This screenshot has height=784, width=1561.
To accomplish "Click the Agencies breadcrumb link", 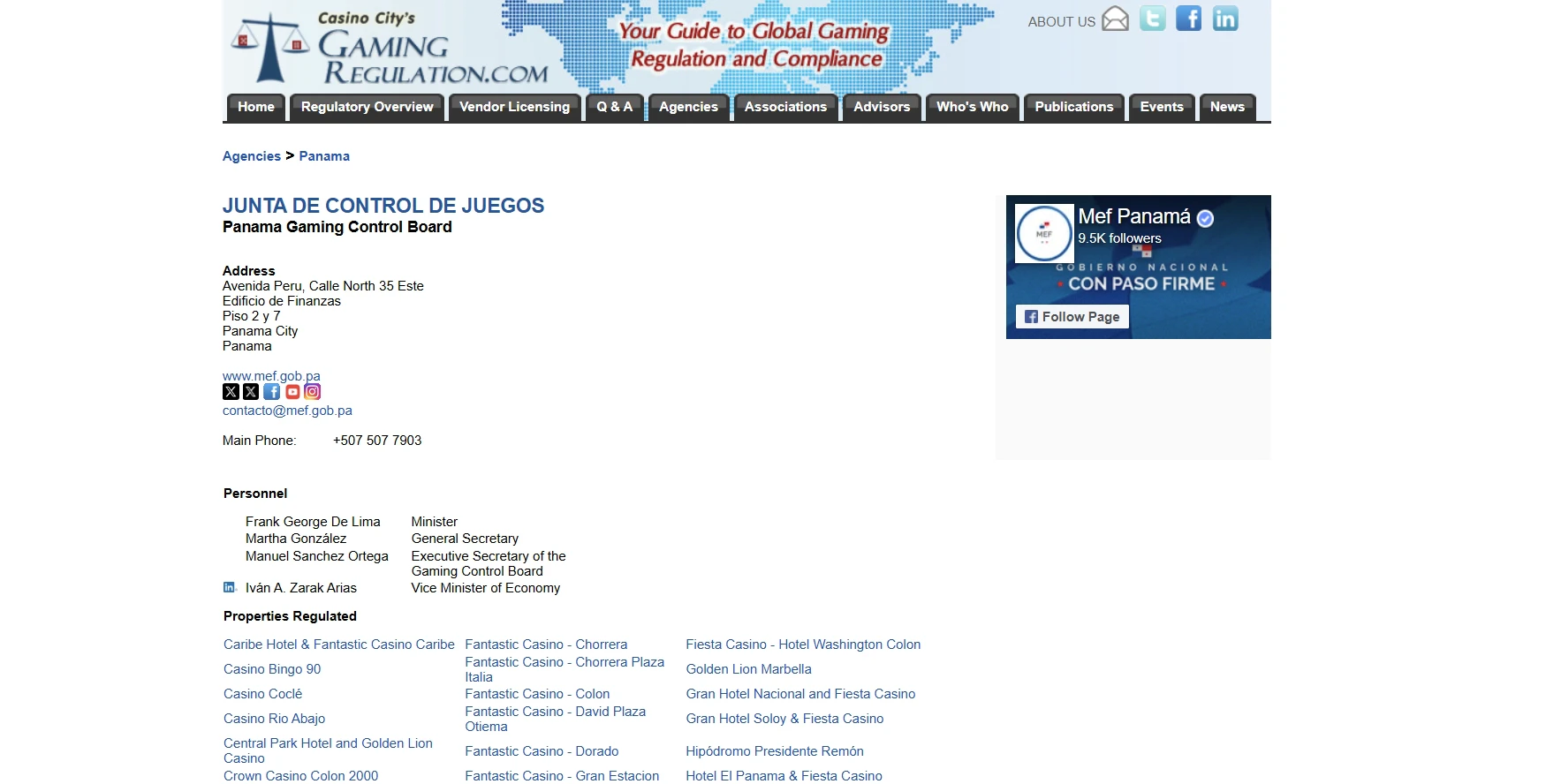I will point(252,156).
